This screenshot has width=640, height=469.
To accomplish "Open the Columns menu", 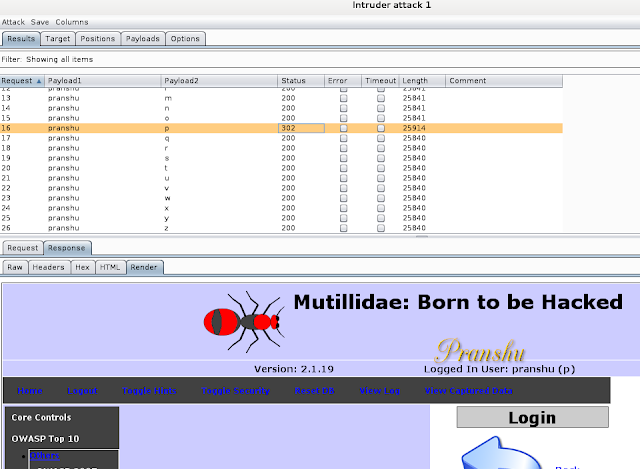I will pyautogui.click(x=72, y=21).
